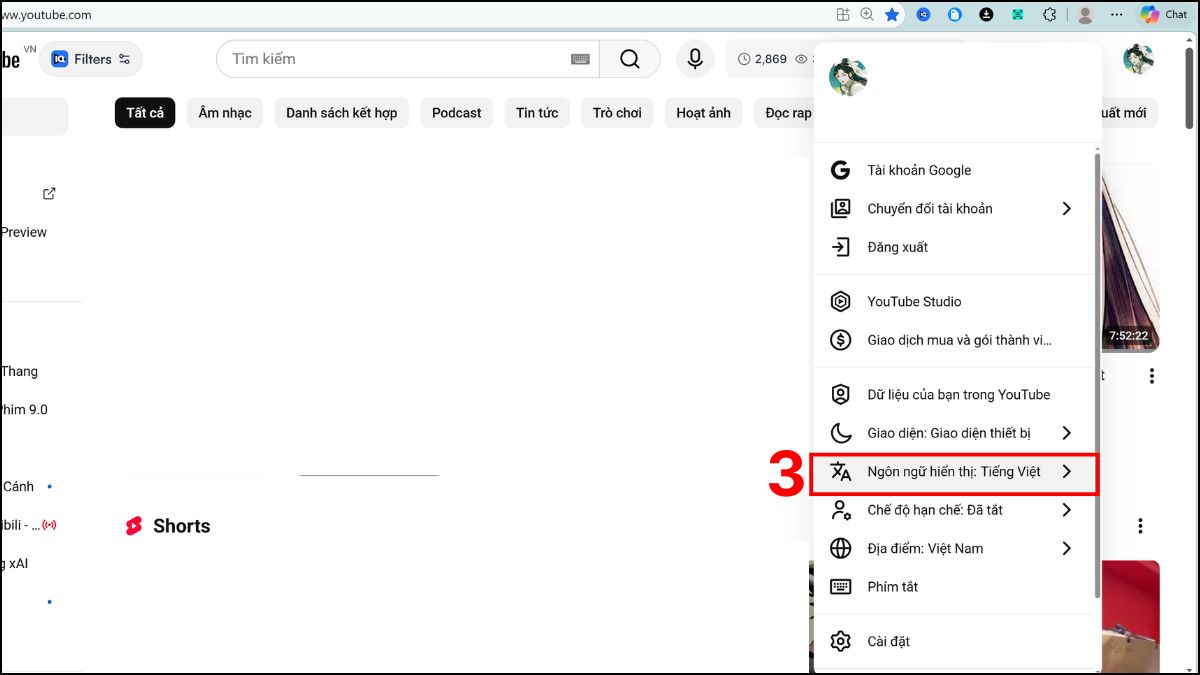Click the black download extension icon

[x=986, y=15]
